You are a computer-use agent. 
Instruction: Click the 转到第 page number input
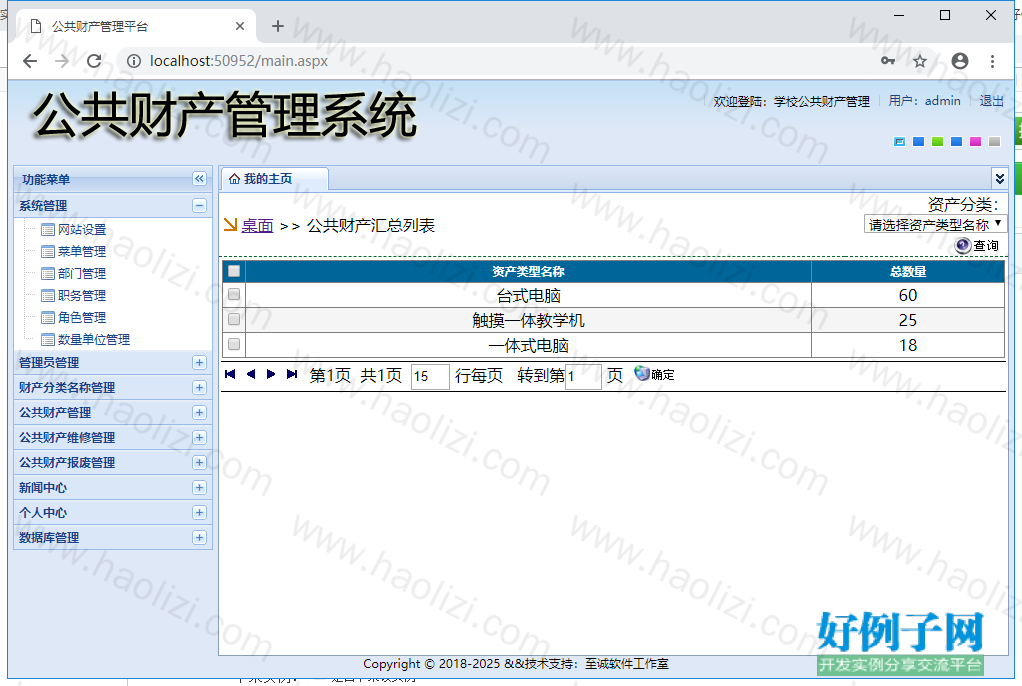(x=583, y=376)
